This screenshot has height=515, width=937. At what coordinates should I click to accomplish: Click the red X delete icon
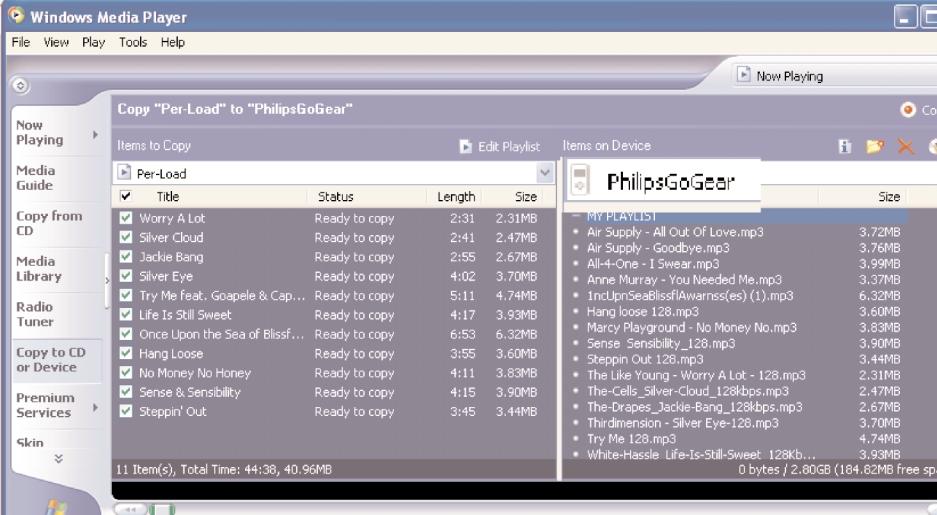(x=906, y=146)
